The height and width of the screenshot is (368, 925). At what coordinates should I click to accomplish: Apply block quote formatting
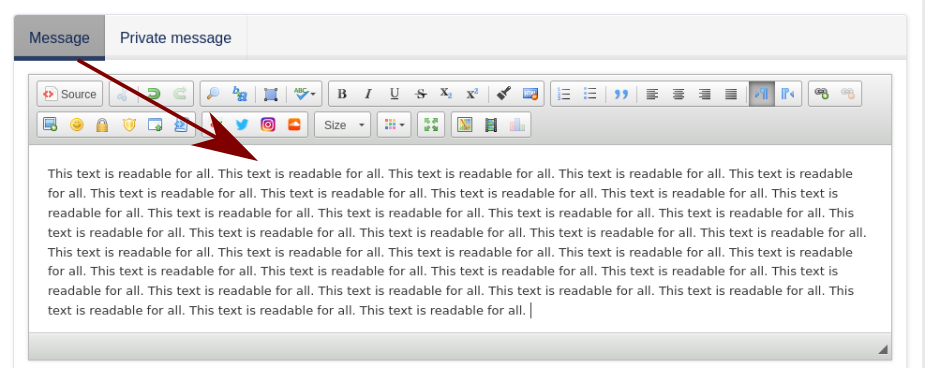tap(621, 94)
